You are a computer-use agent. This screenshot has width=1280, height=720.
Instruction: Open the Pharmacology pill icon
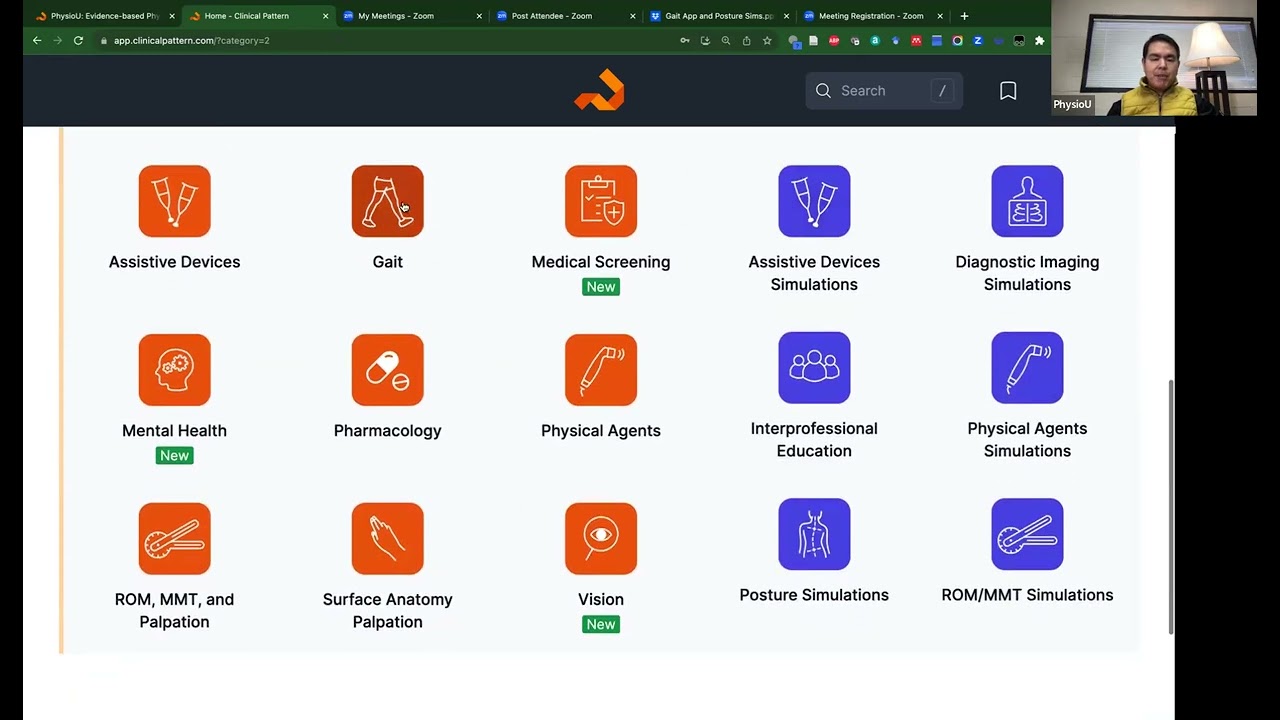click(387, 370)
